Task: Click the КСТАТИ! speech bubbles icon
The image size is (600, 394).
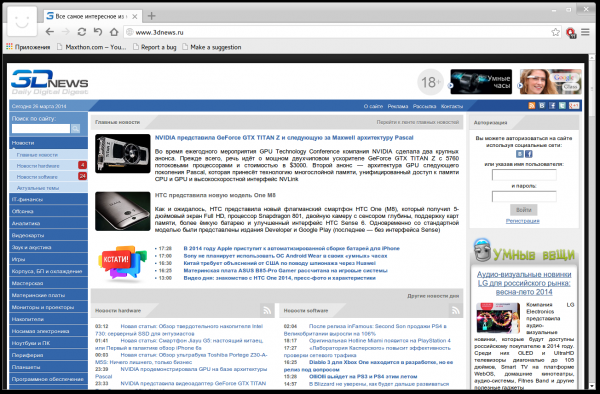Action: 122,263
